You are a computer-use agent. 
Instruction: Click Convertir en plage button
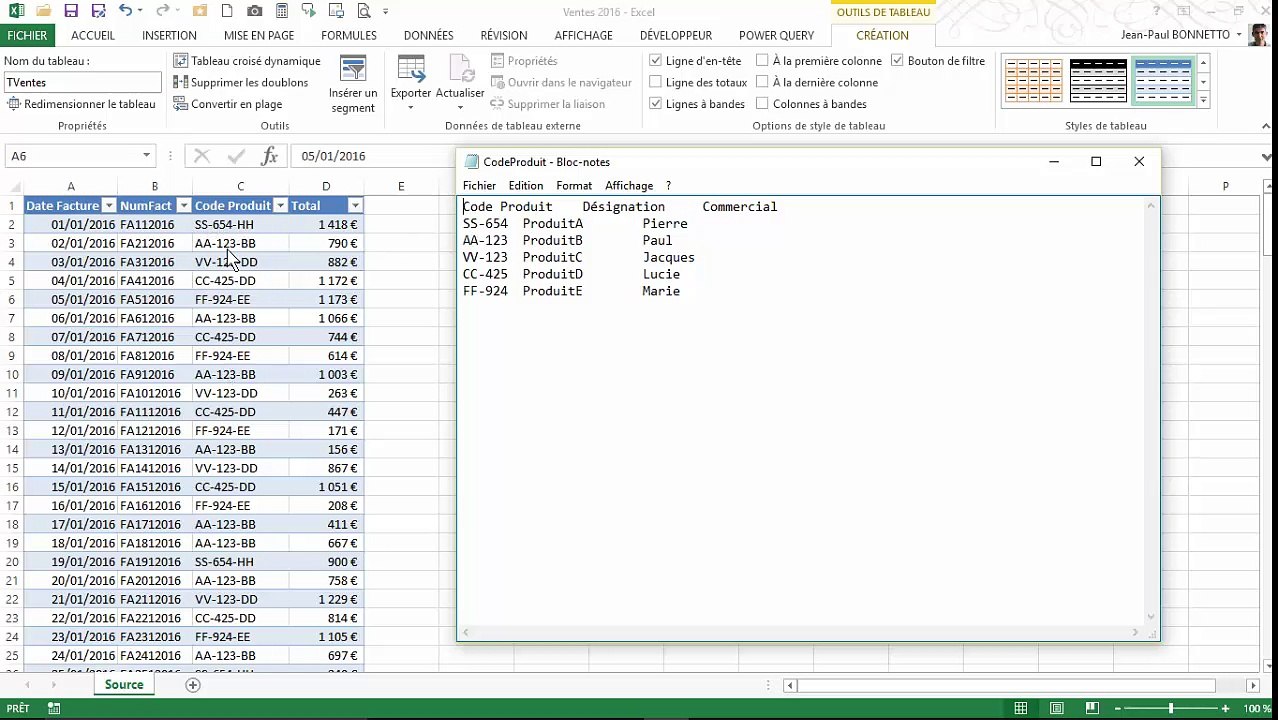228,104
